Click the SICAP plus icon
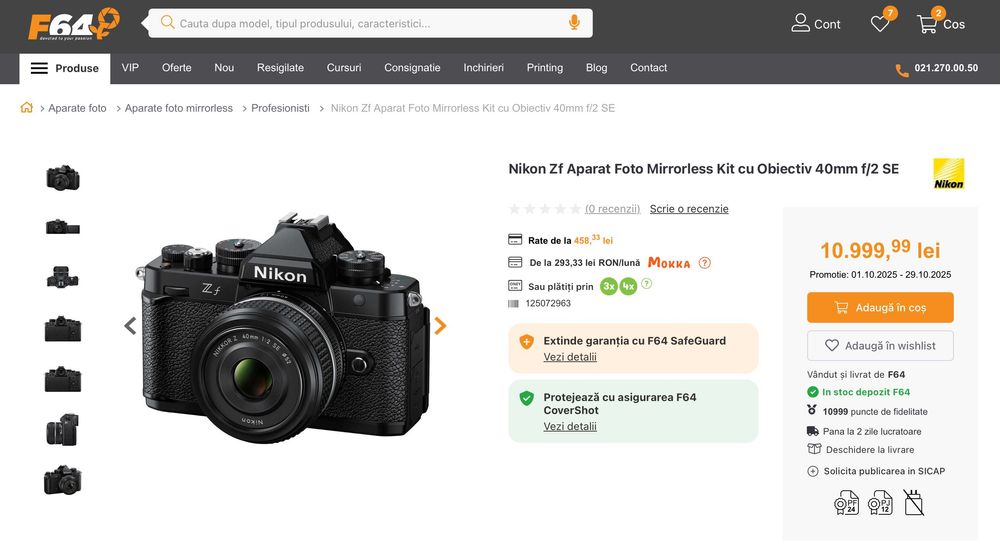The height and width of the screenshot is (544, 1000). [812, 471]
